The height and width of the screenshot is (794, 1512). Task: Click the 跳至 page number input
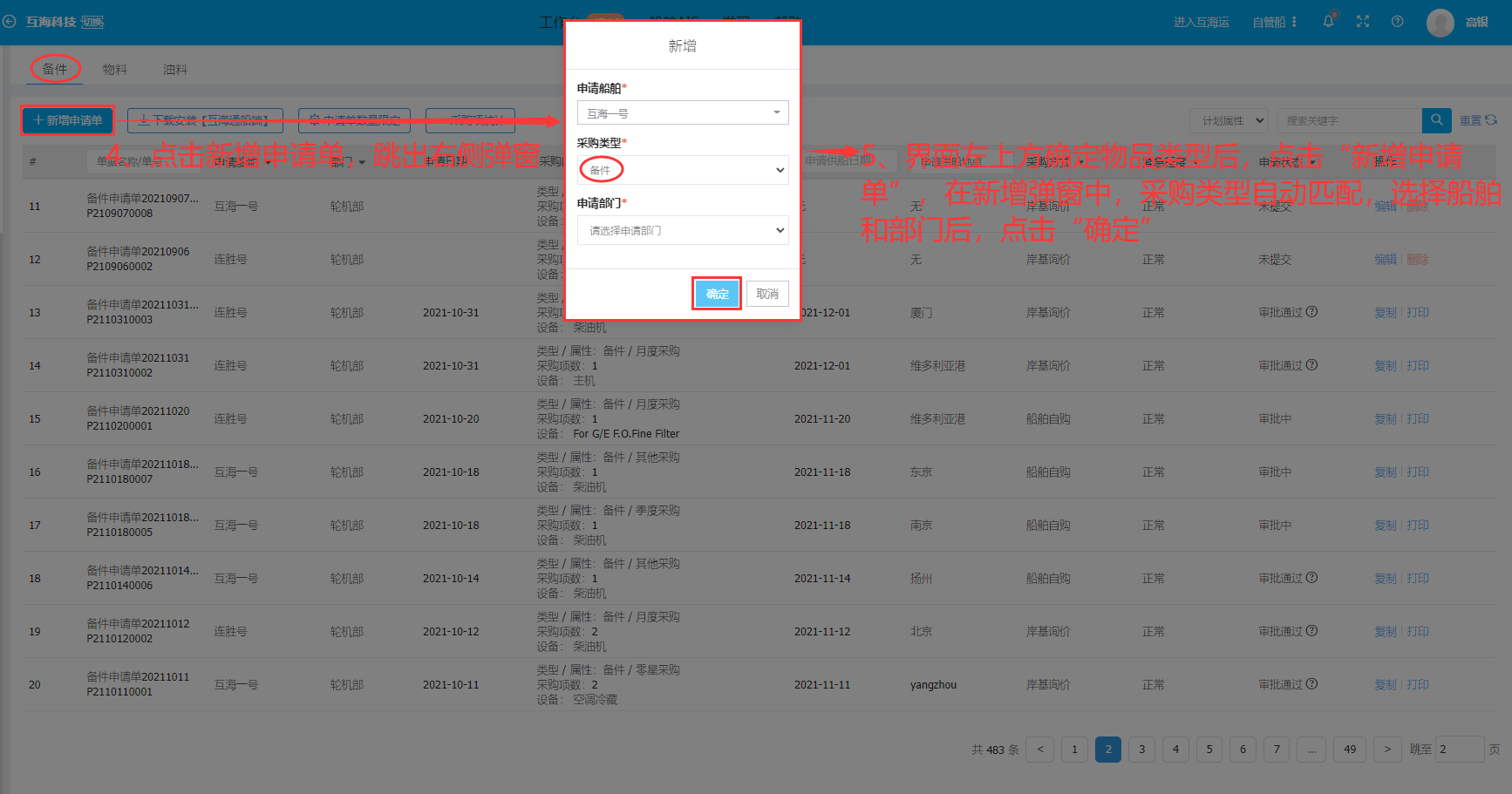pos(1460,749)
